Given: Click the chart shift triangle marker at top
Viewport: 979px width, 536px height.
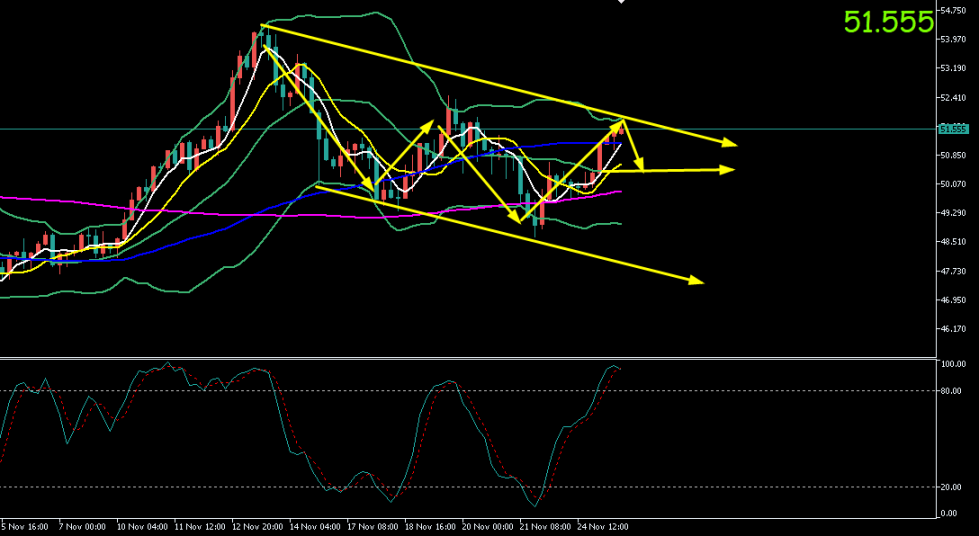Looking at the screenshot, I should point(621,3).
